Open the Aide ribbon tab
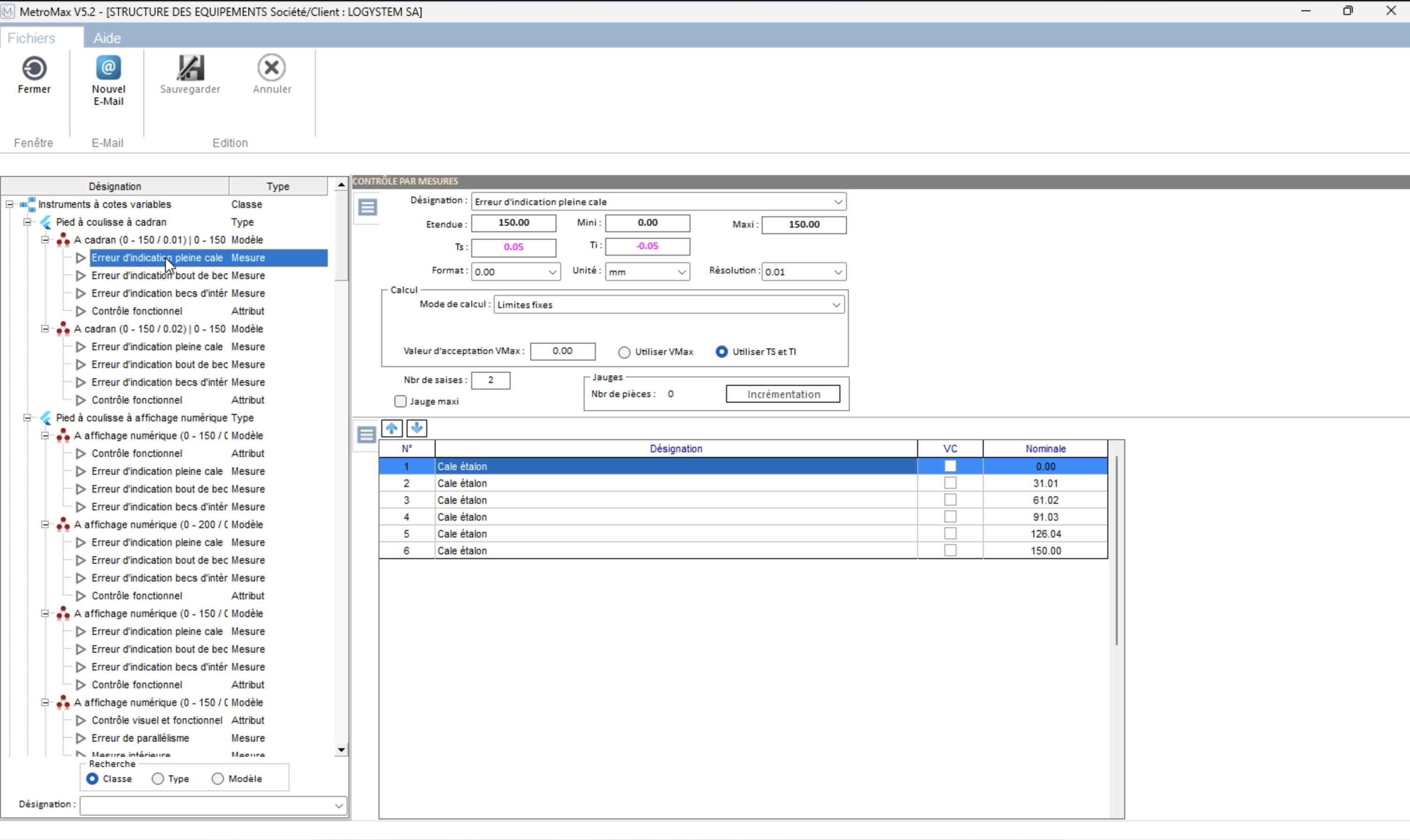This screenshot has width=1410, height=840. 107,38
